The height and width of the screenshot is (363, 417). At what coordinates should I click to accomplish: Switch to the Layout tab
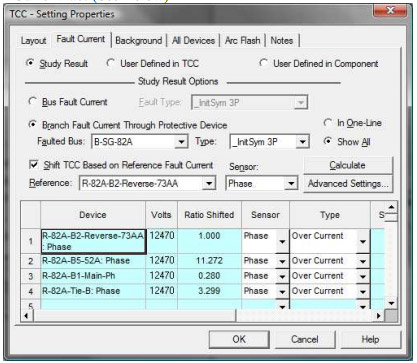pyautogui.click(x=33, y=41)
